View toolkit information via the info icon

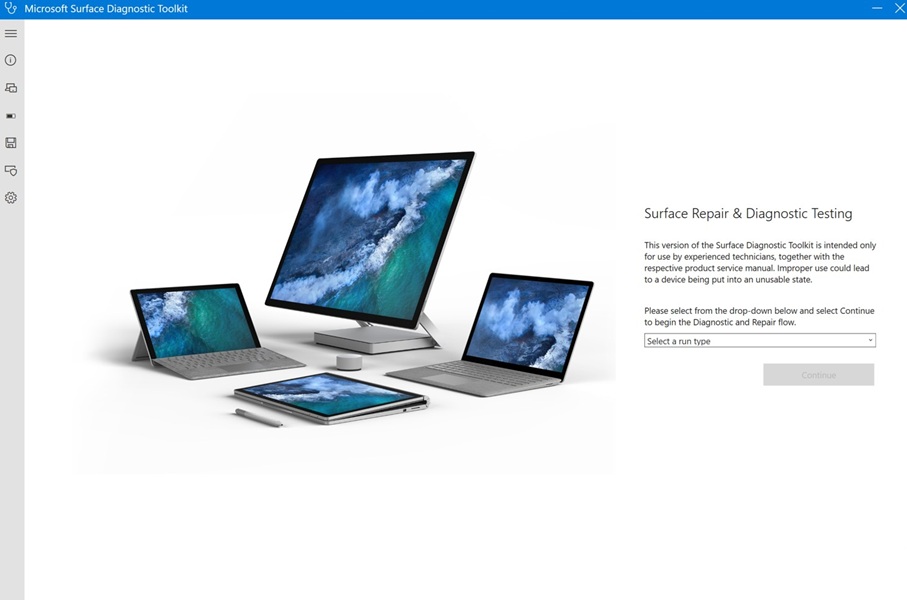pos(11,60)
